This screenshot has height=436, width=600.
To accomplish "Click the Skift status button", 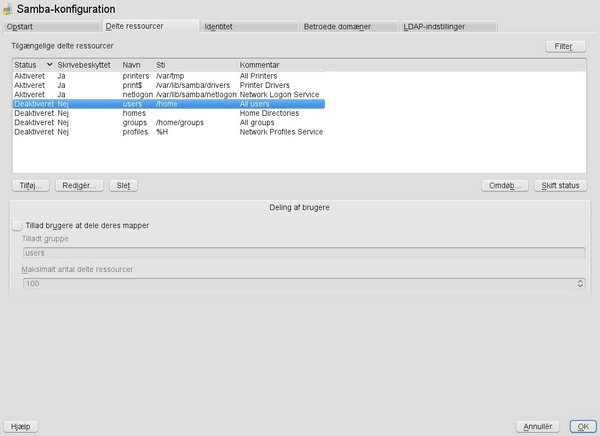I will point(560,186).
